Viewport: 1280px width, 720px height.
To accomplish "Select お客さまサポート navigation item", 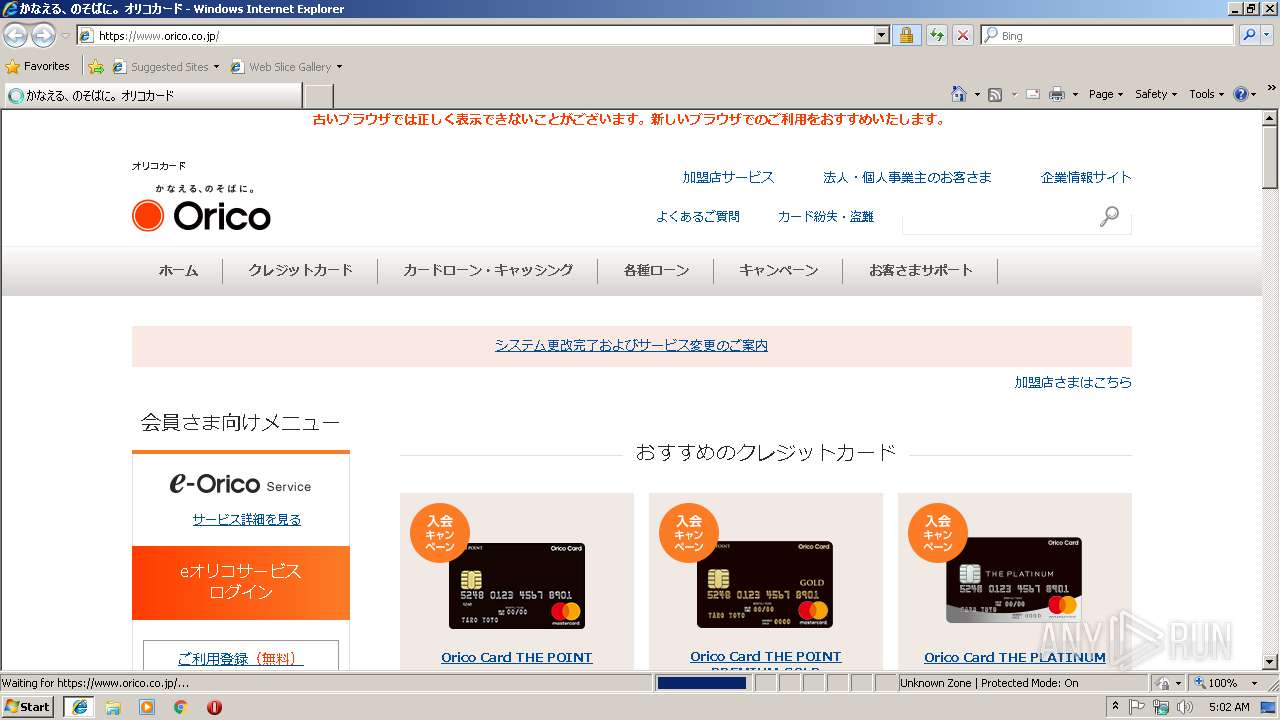I will click(920, 270).
